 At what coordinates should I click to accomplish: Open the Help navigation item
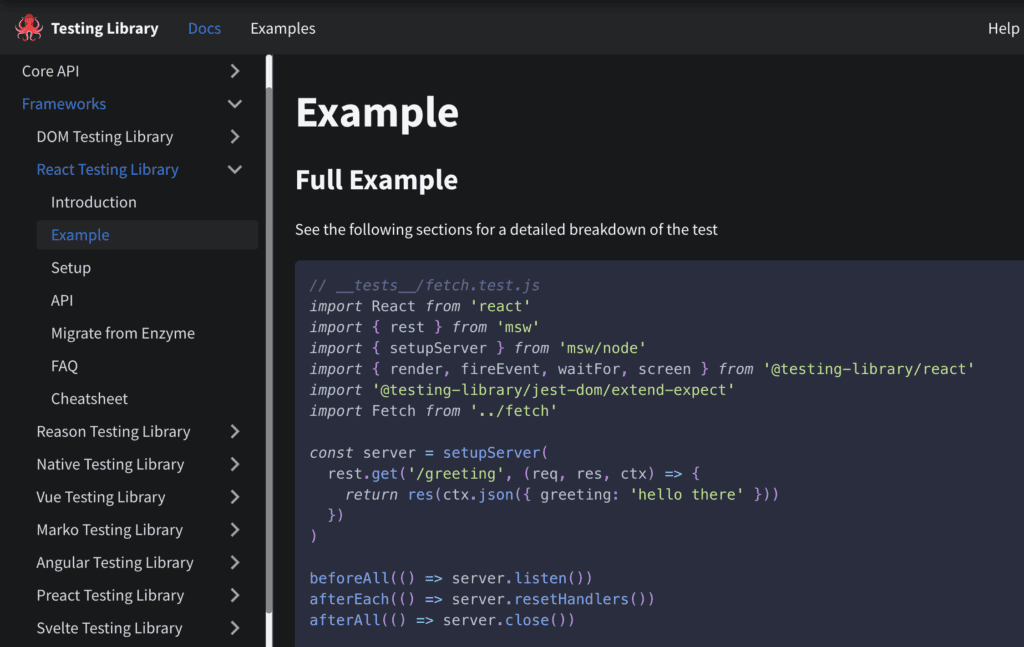[1003, 28]
